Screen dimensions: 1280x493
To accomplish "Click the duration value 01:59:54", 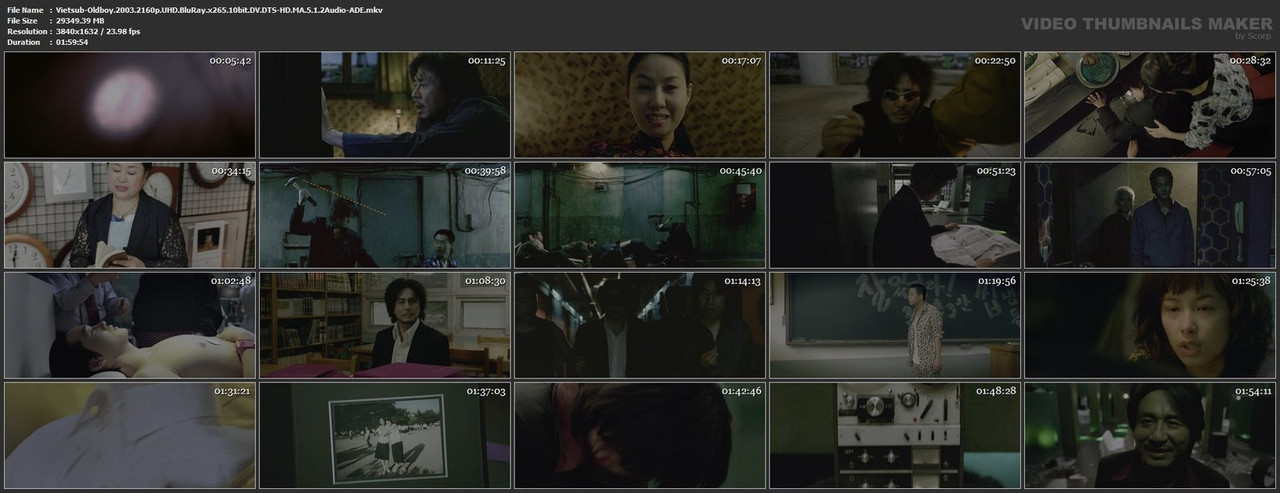I will (x=75, y=42).
